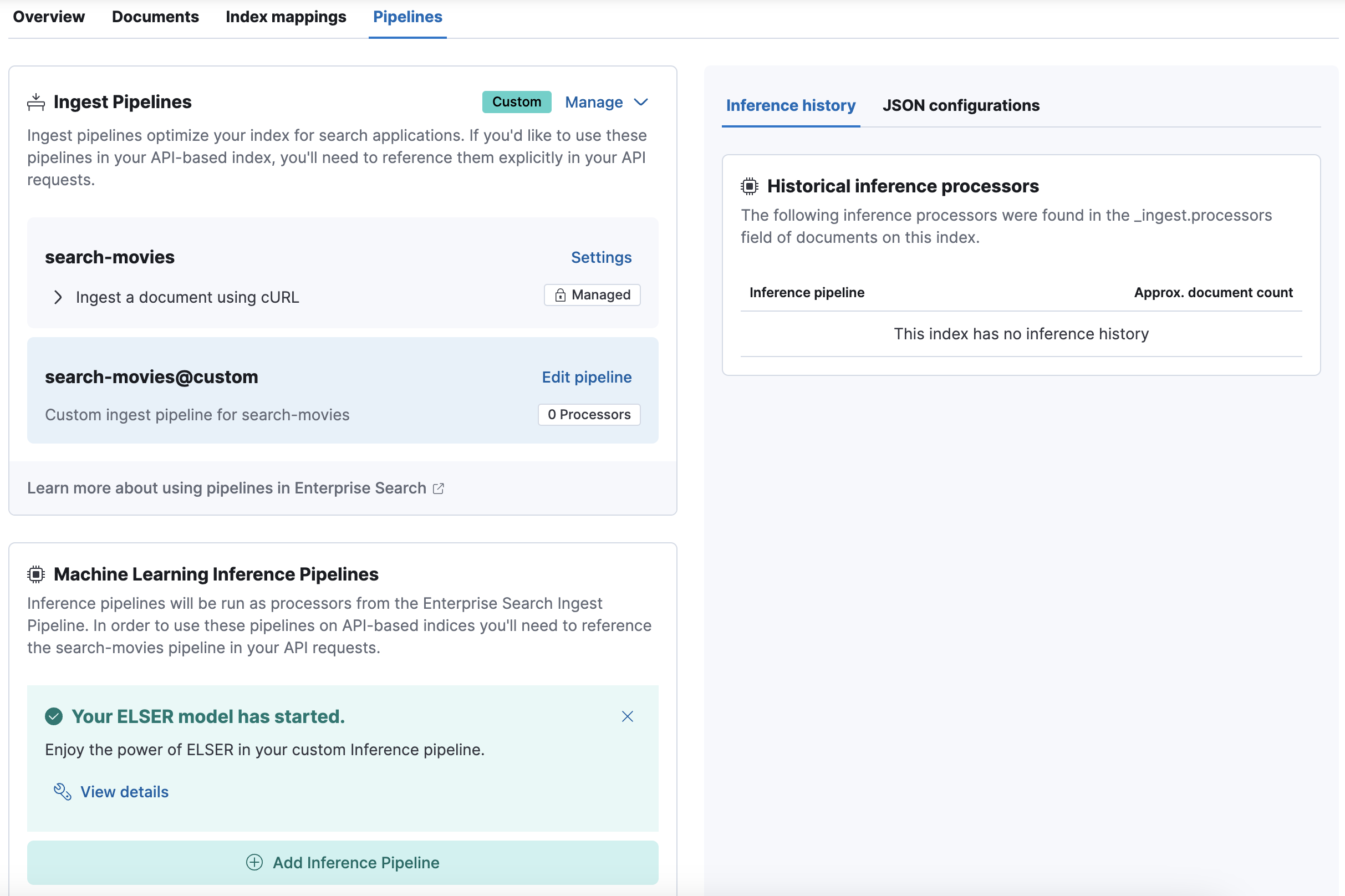Expand Ingest a document using cURL

[58, 297]
